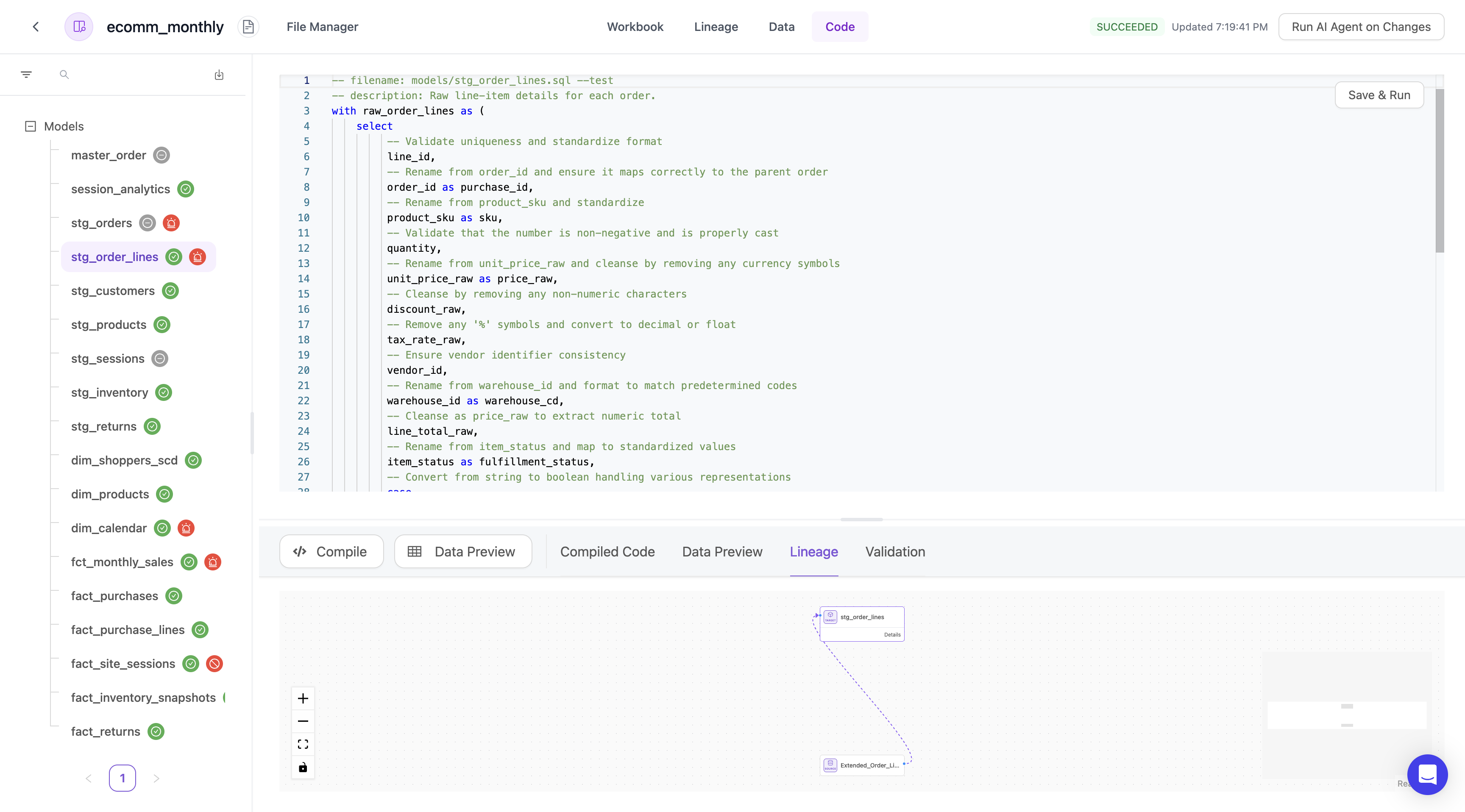Screen dimensions: 1465x812
Task: Toggle the lock on the lineage canvas
Action: [303, 767]
